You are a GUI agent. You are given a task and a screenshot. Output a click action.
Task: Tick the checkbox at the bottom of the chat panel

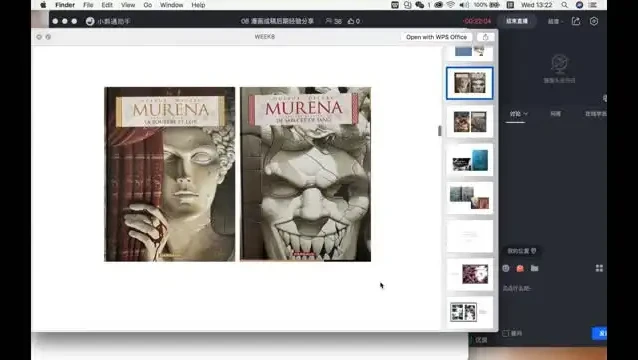pos(505,333)
